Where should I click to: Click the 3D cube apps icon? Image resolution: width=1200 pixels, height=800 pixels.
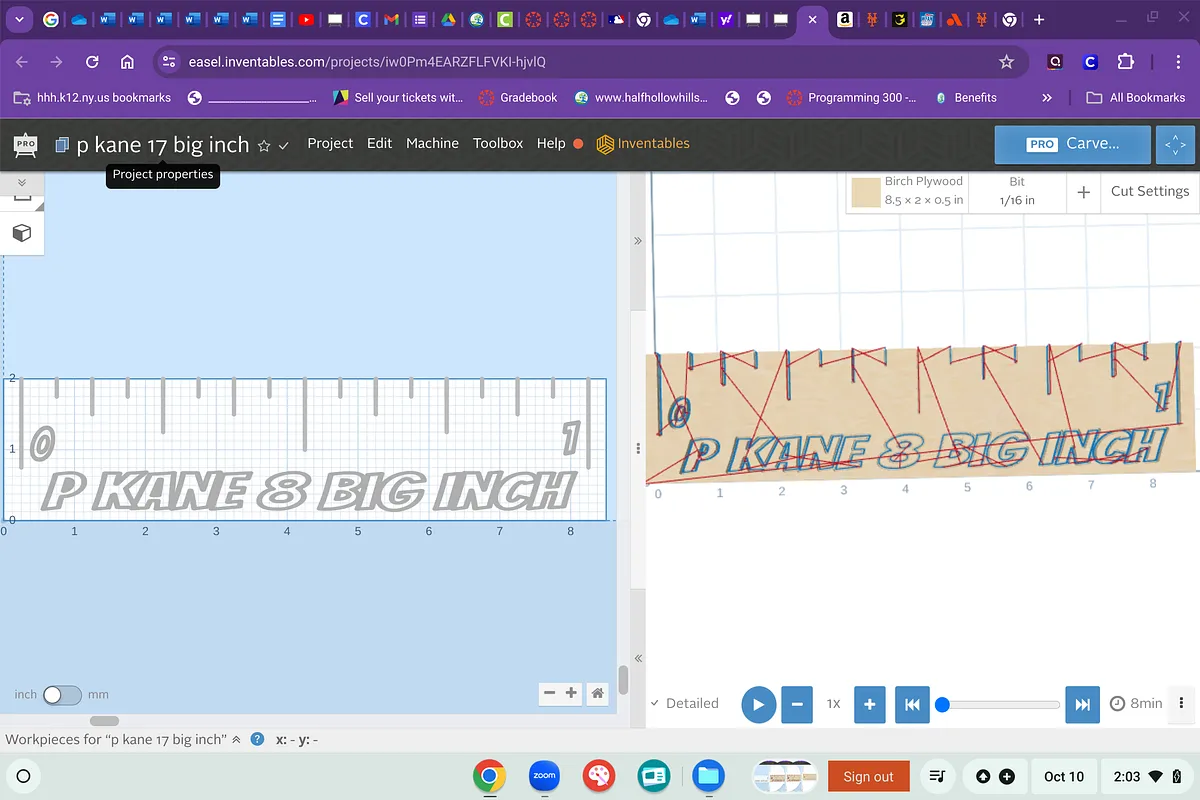point(22,233)
